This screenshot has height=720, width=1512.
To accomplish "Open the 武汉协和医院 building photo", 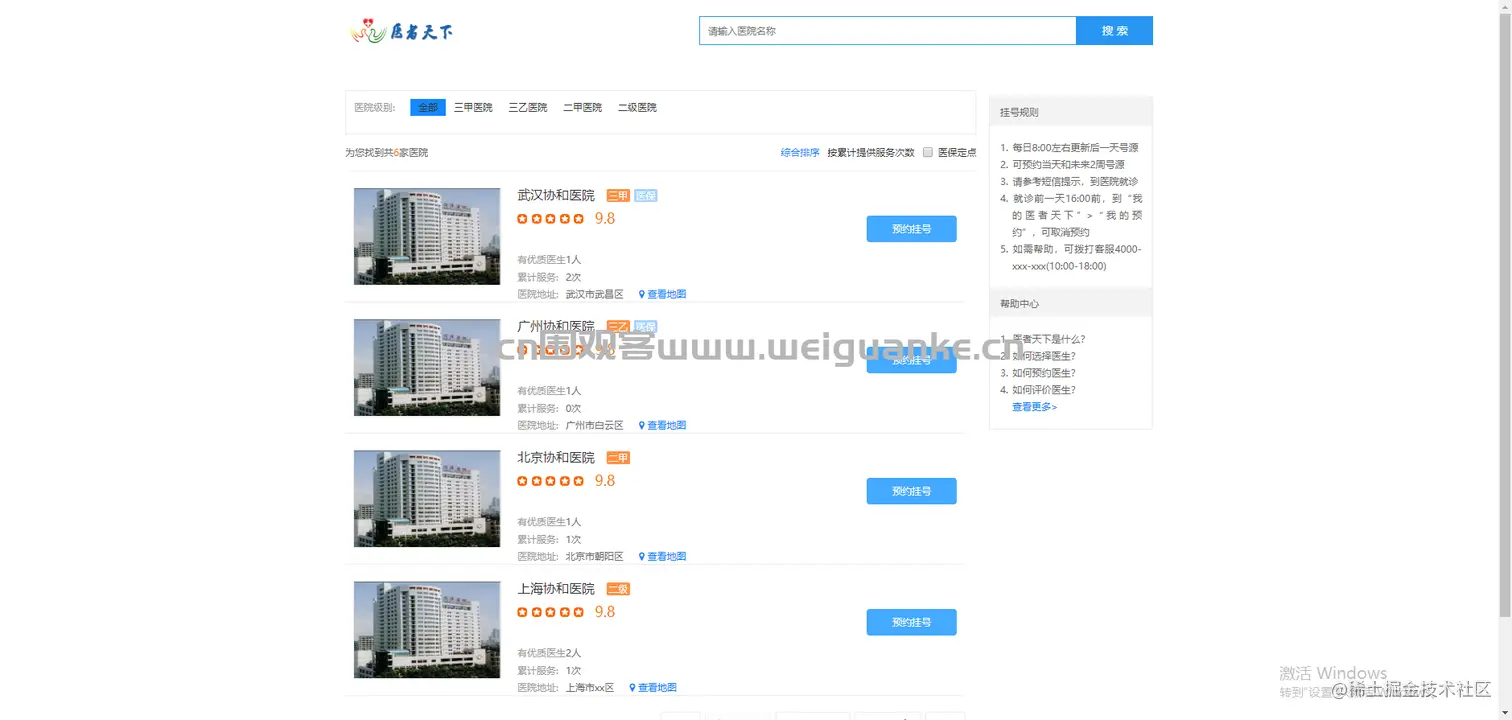I will click(427, 236).
